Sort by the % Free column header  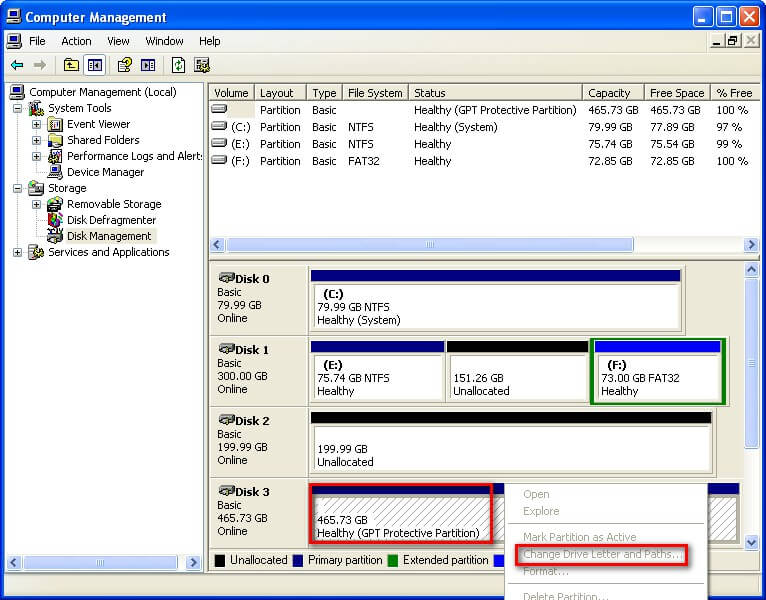[734, 93]
